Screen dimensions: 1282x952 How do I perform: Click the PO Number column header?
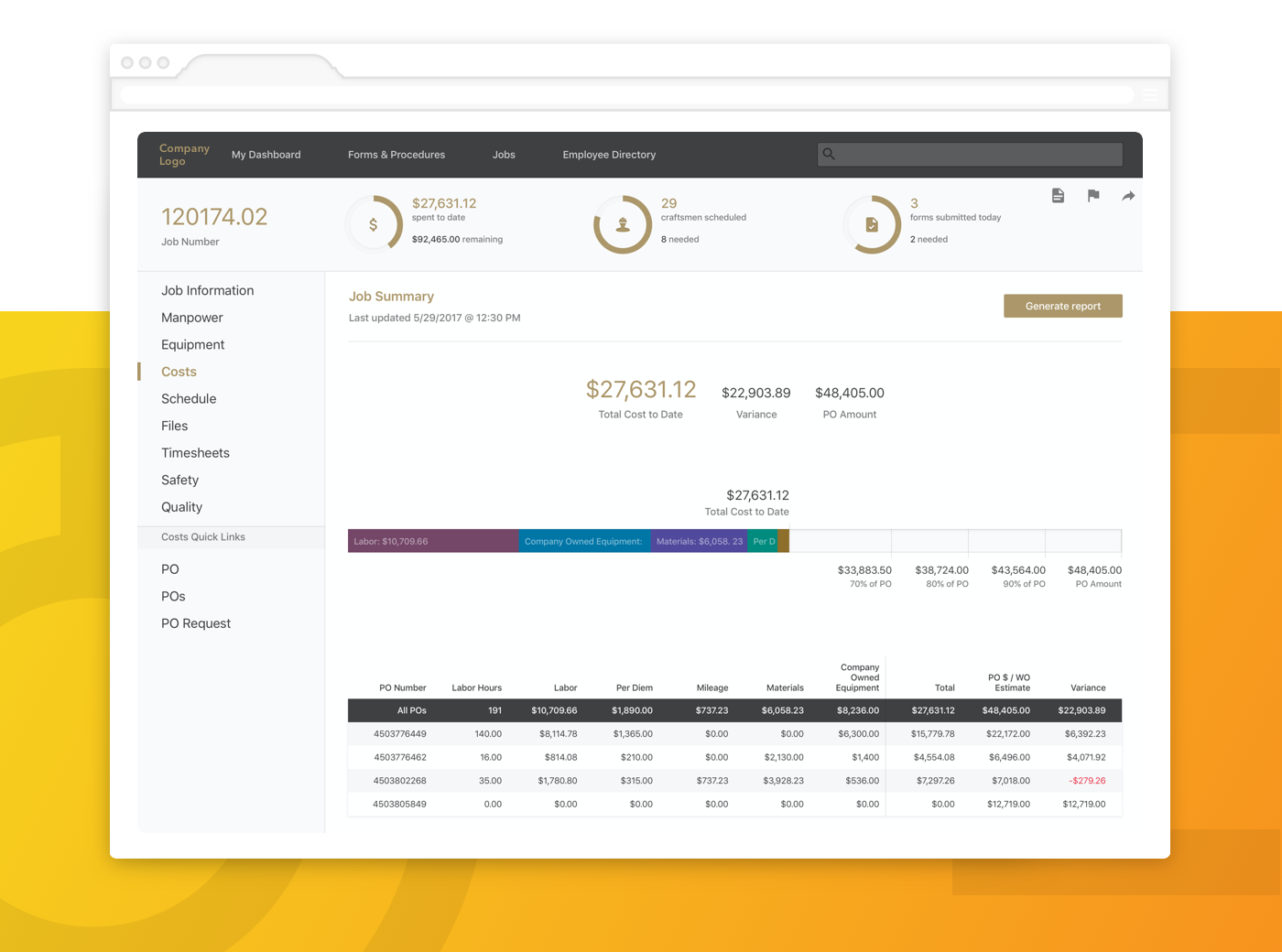point(403,687)
